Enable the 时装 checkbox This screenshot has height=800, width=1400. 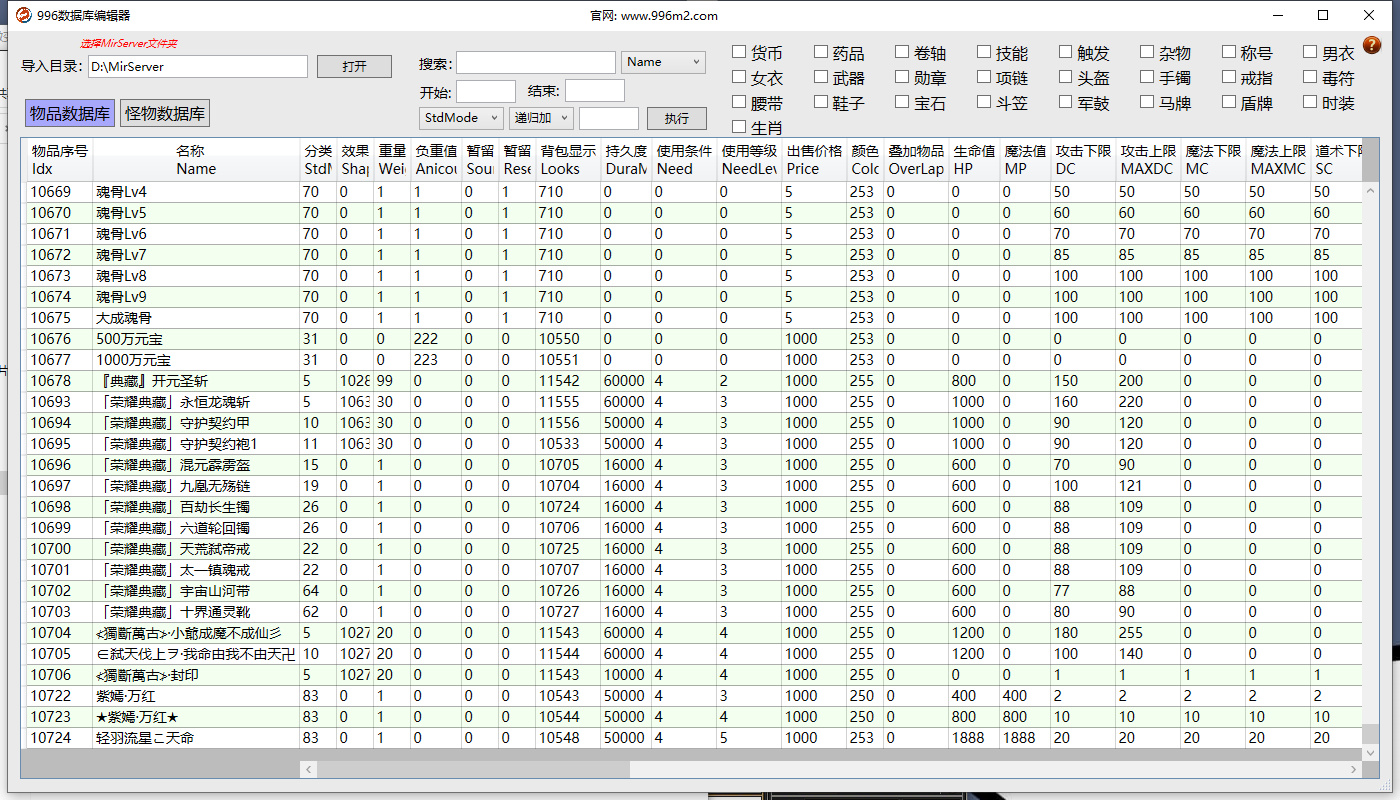1311,102
